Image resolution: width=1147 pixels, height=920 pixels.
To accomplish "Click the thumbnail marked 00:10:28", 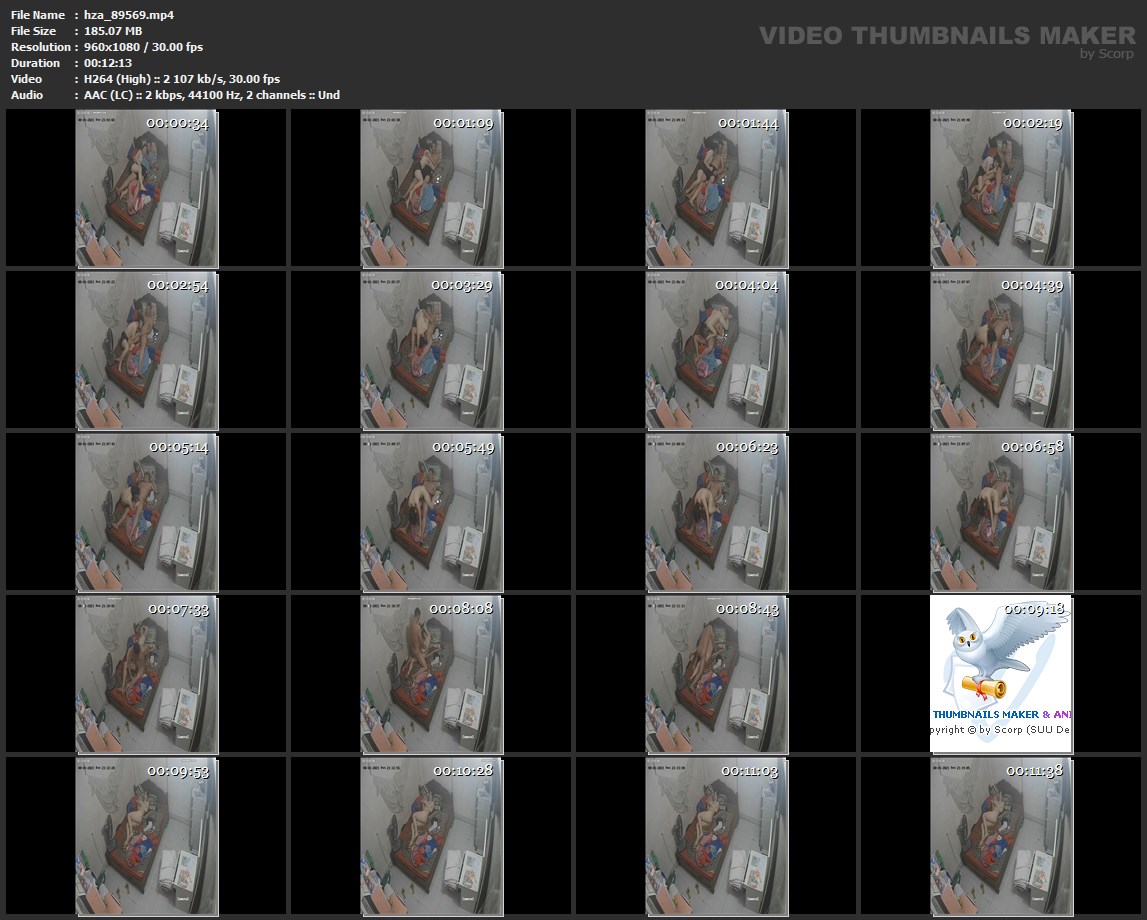I will point(431,837).
